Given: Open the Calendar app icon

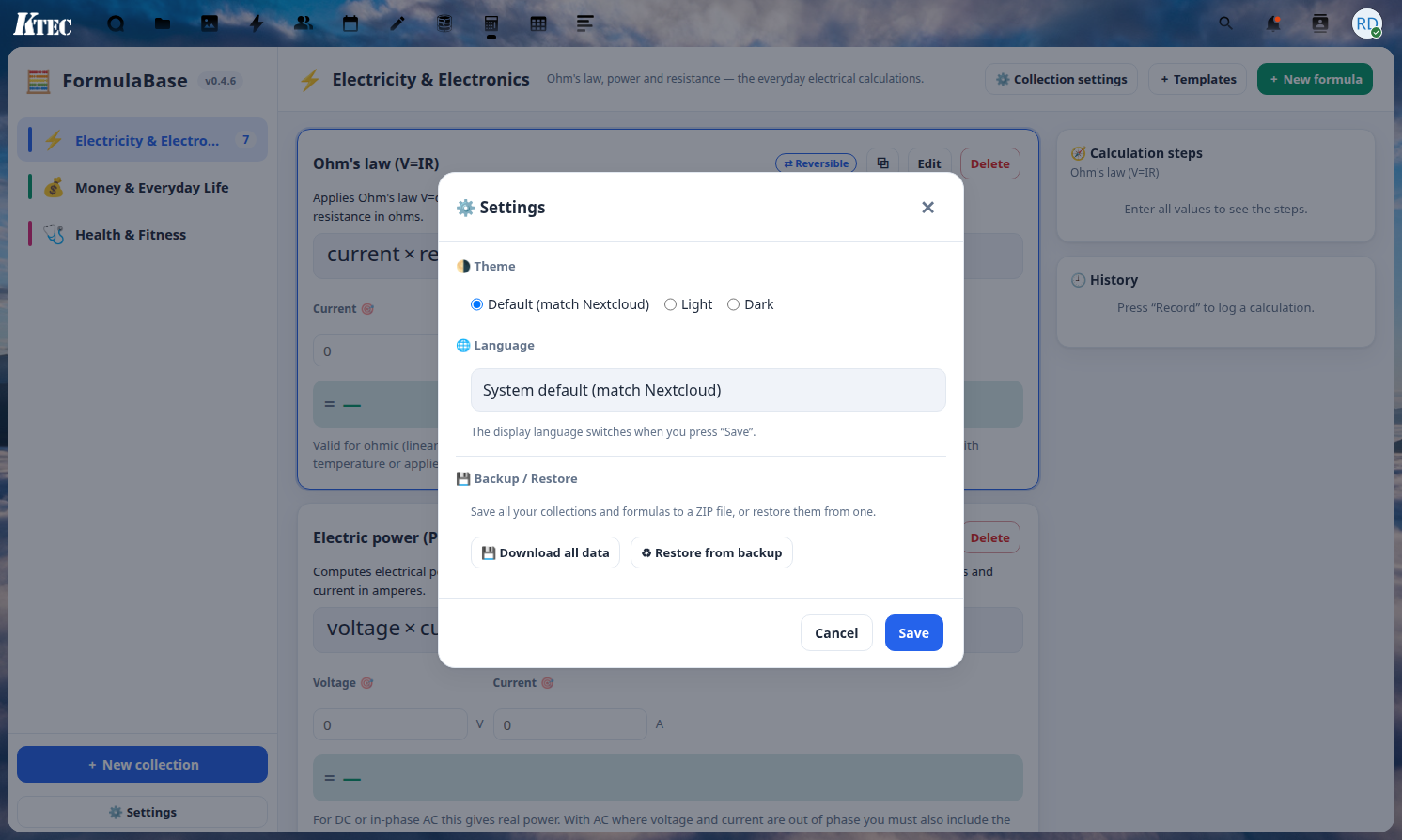Looking at the screenshot, I should [350, 23].
